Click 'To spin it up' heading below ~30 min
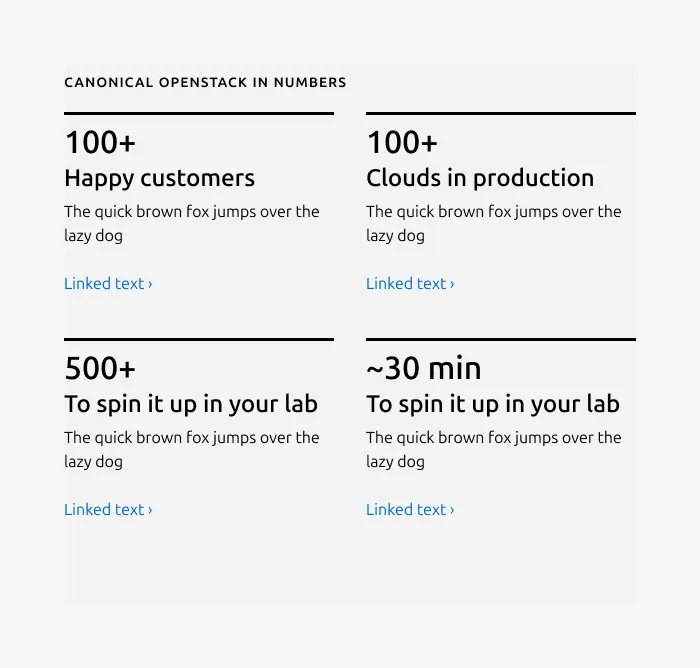The height and width of the screenshot is (668, 700). click(493, 405)
